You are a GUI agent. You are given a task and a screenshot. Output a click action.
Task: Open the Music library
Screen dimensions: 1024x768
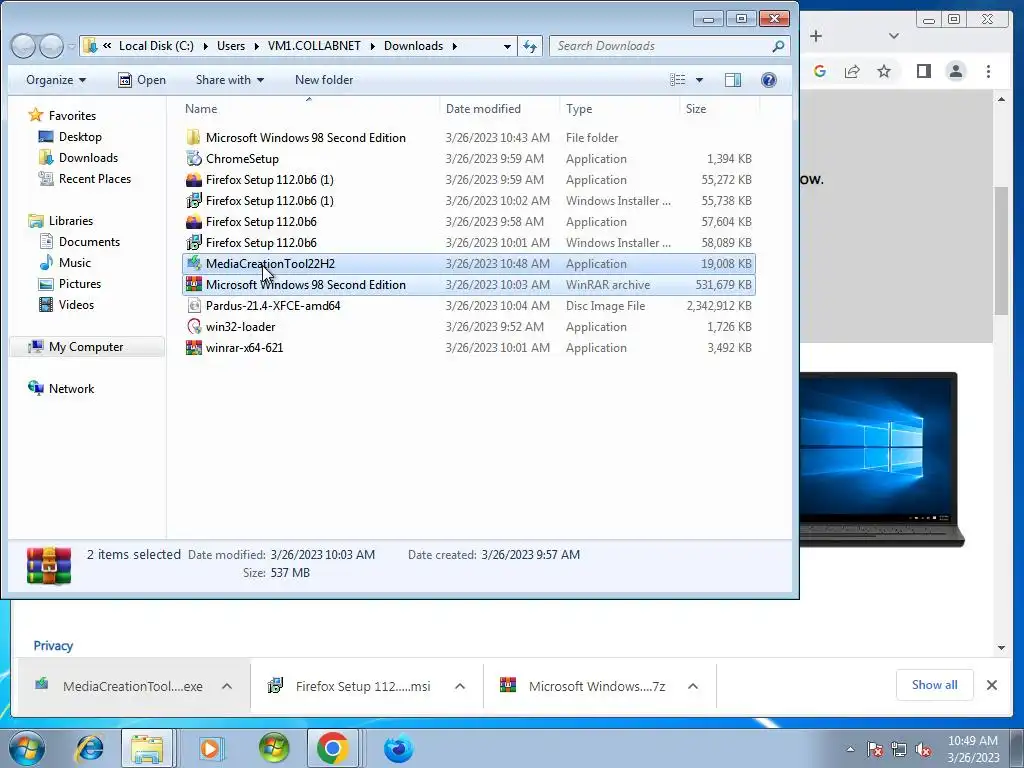74,263
